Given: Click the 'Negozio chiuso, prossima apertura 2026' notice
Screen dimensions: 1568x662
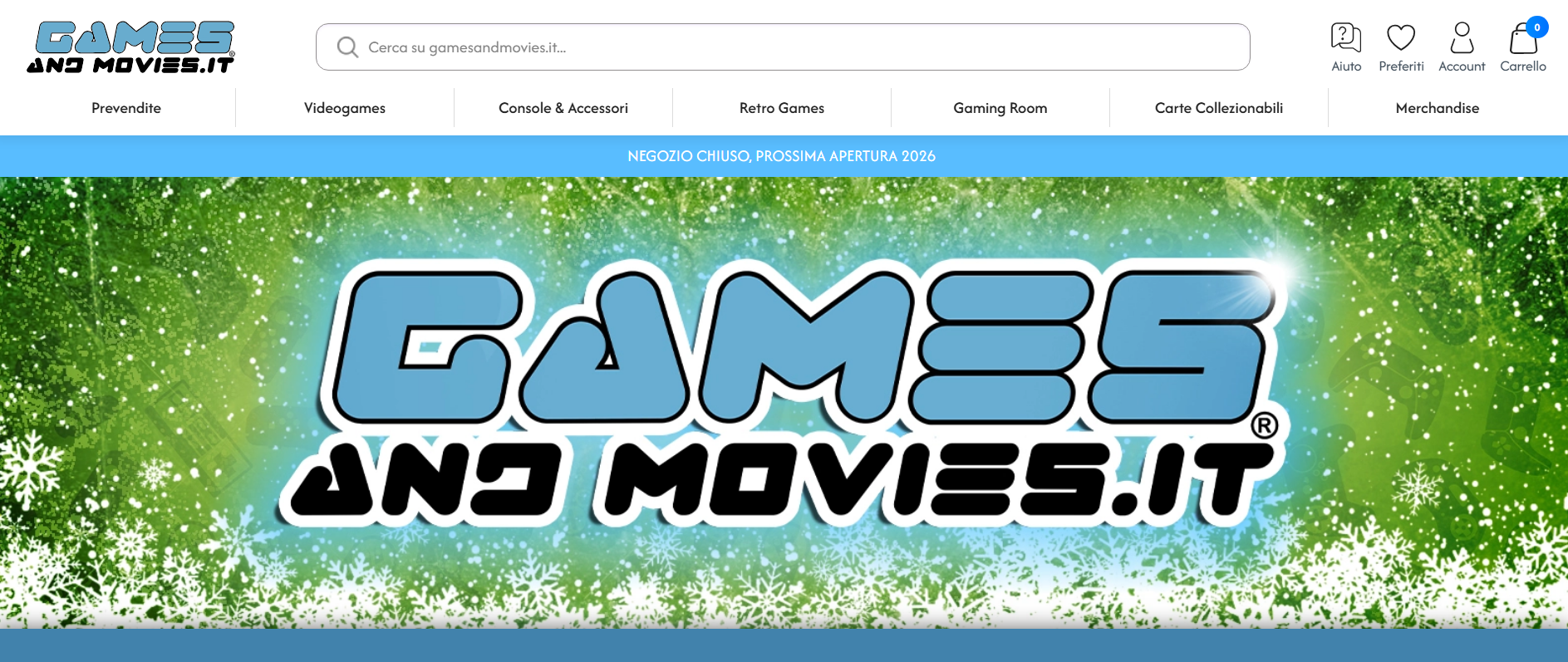Looking at the screenshot, I should [x=782, y=156].
